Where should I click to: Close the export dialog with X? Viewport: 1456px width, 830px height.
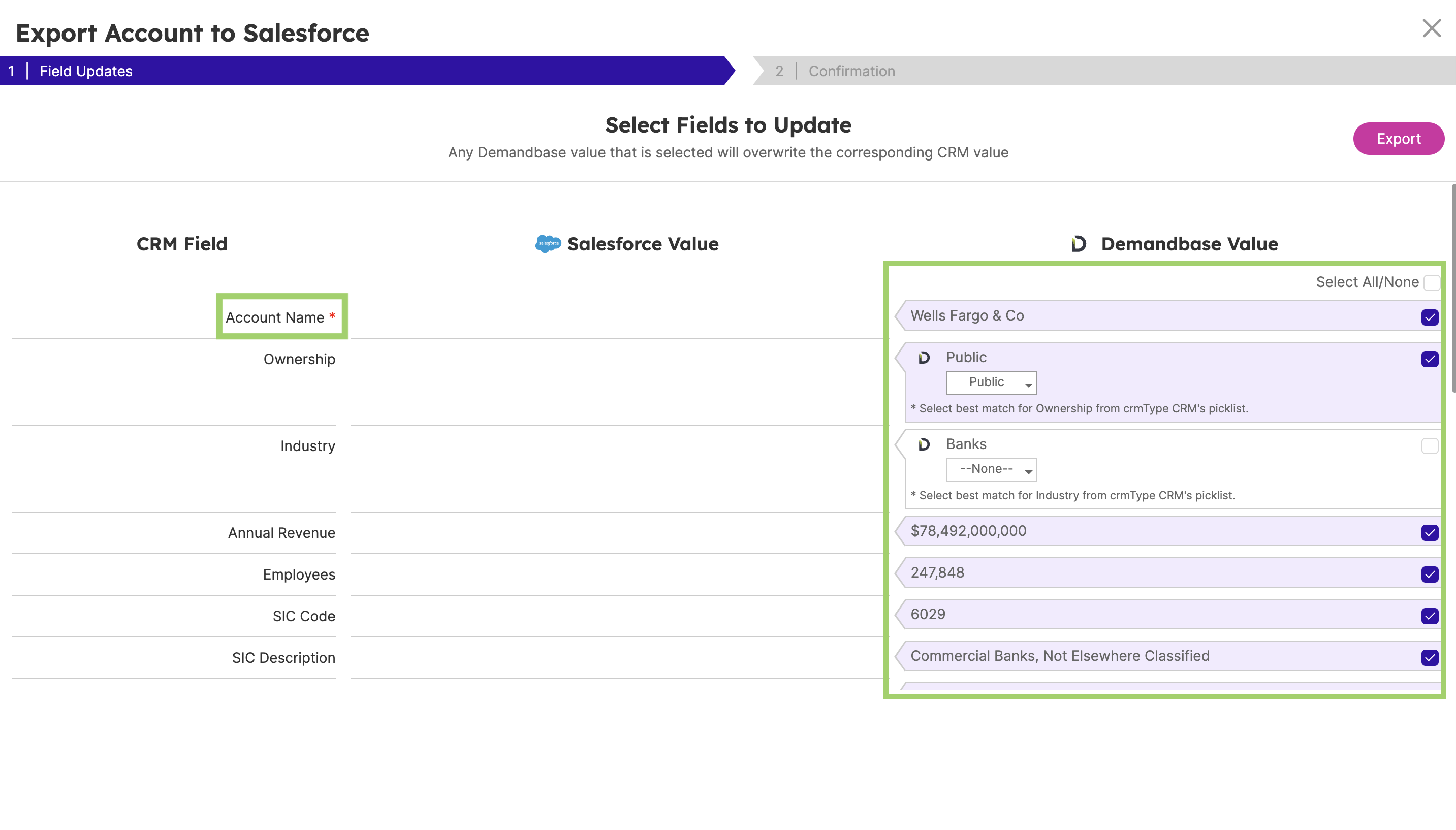(x=1431, y=28)
